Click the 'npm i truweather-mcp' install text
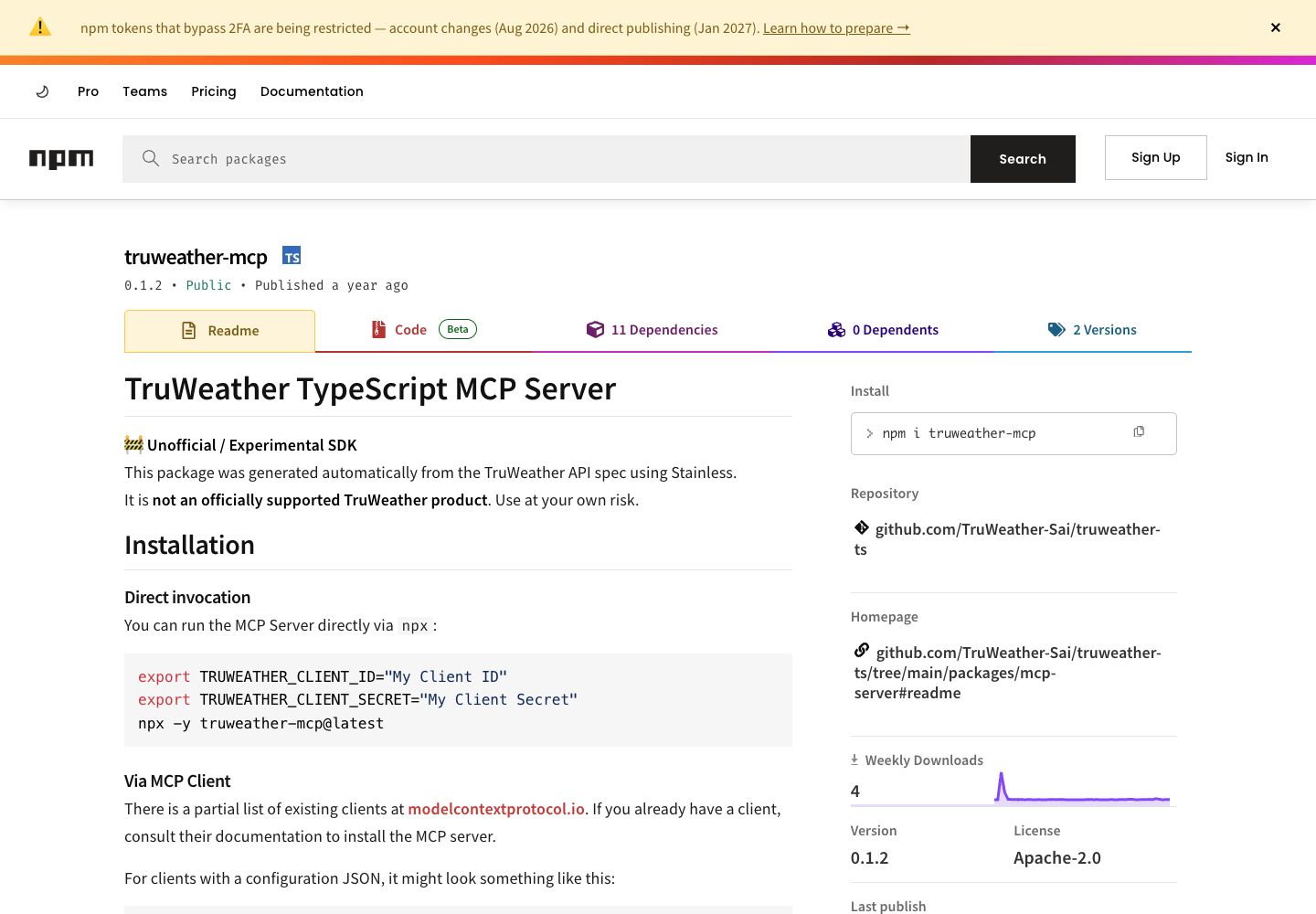The height and width of the screenshot is (914, 1316). tap(959, 433)
